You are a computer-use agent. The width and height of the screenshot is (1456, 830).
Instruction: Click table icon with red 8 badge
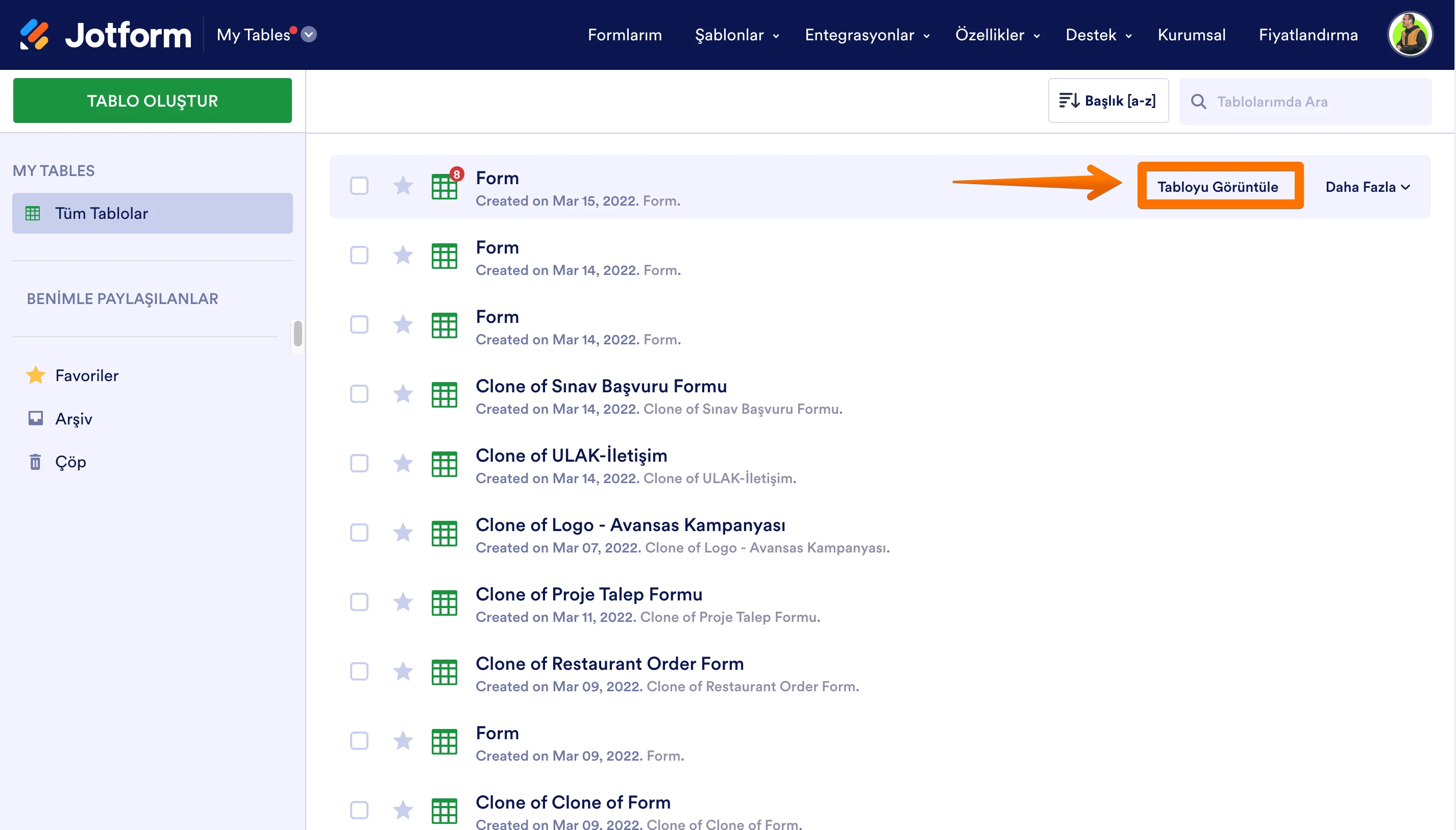point(445,185)
